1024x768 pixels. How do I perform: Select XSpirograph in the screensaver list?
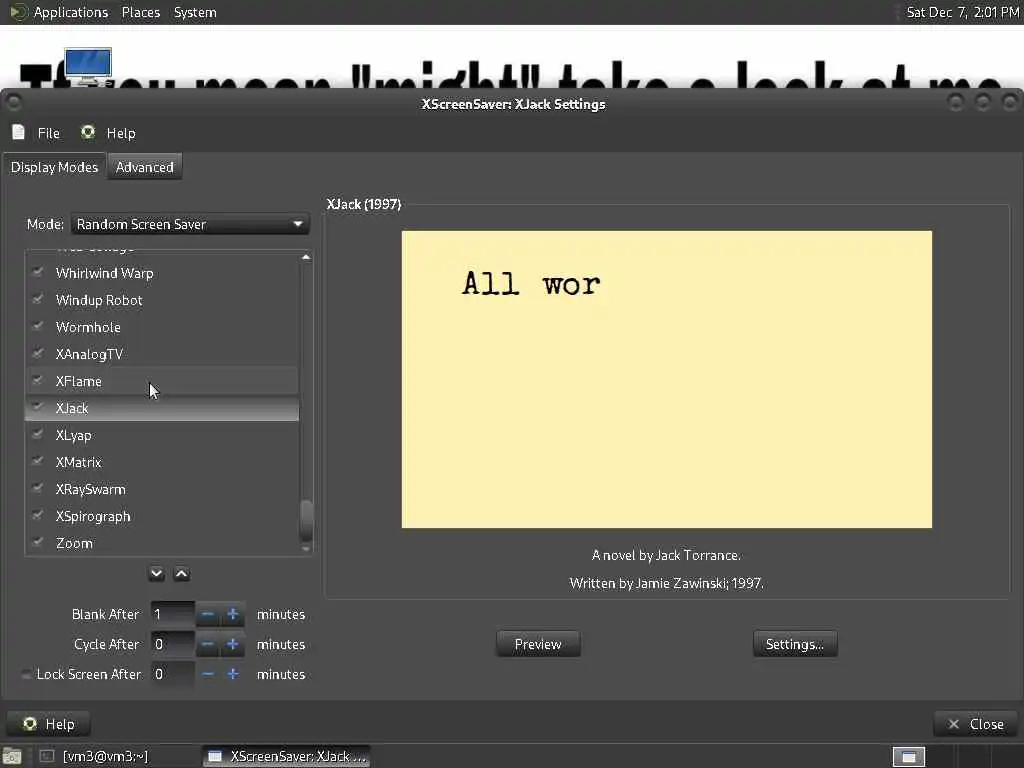[x=162, y=516]
